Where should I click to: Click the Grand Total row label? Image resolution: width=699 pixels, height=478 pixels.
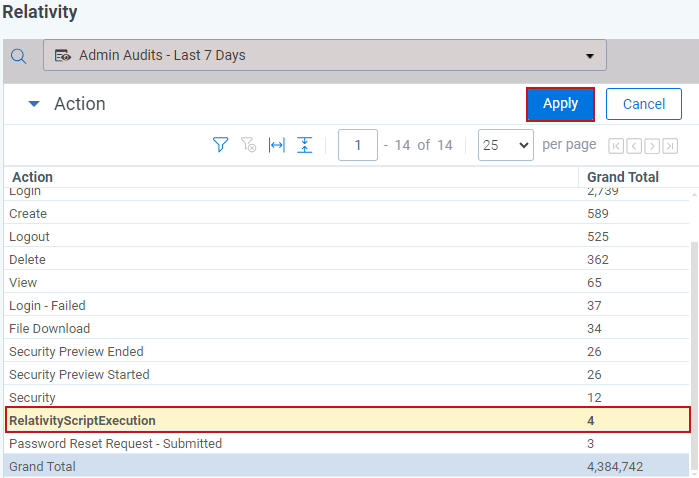tap(42, 467)
